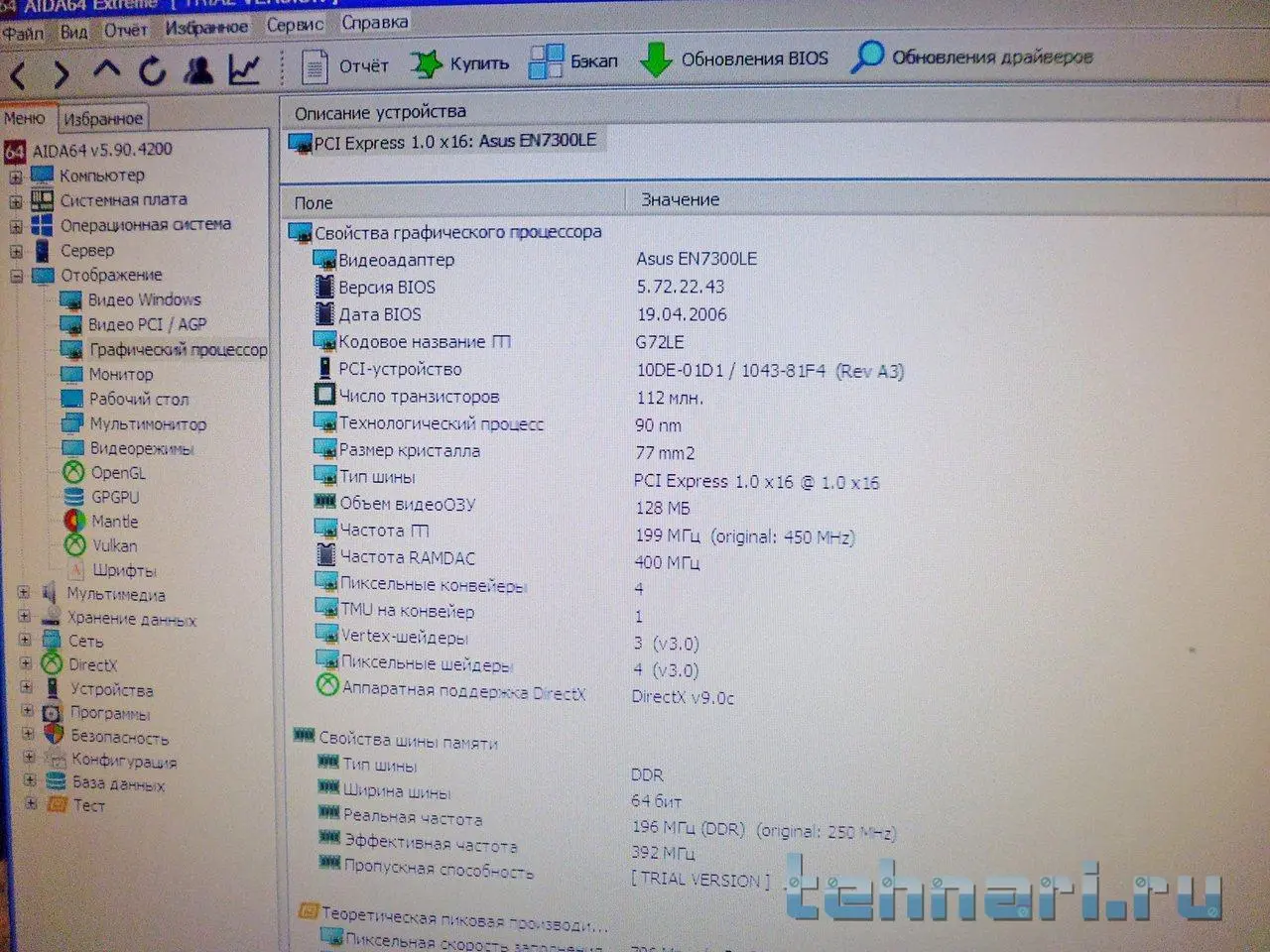Click the GPGPU tree icon
Image resolution: width=1270 pixels, height=952 pixels.
(74, 497)
